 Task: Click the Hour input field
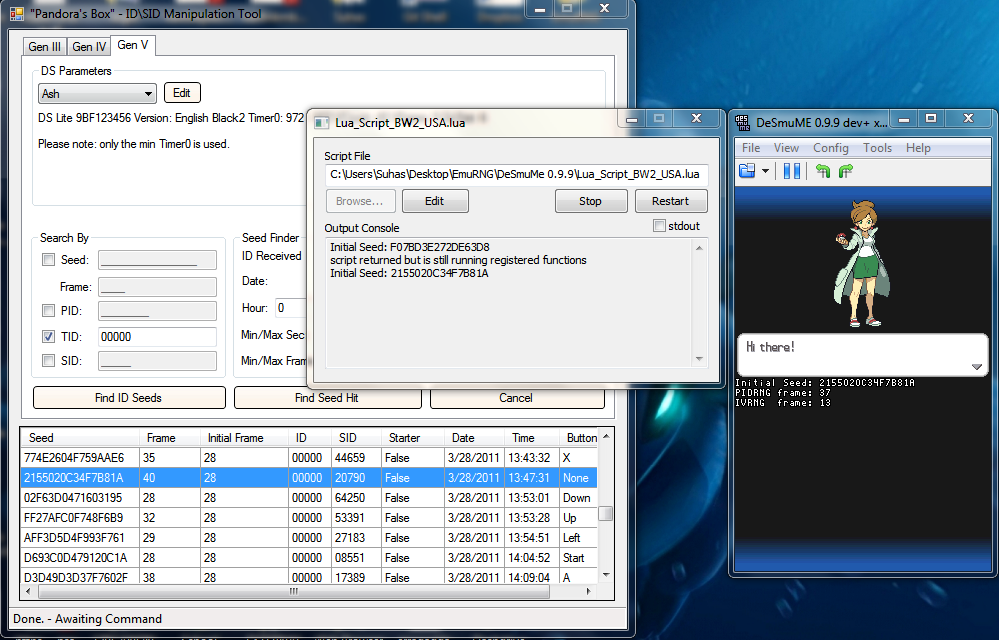click(x=291, y=308)
